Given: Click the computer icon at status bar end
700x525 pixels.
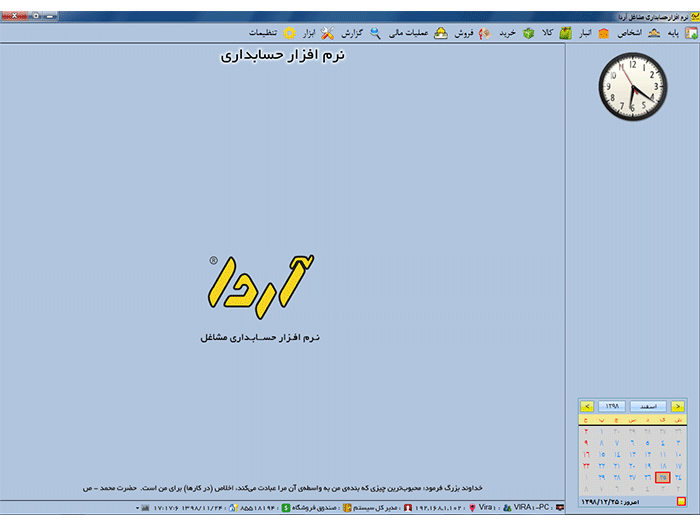Looking at the screenshot, I should (x=559, y=508).
